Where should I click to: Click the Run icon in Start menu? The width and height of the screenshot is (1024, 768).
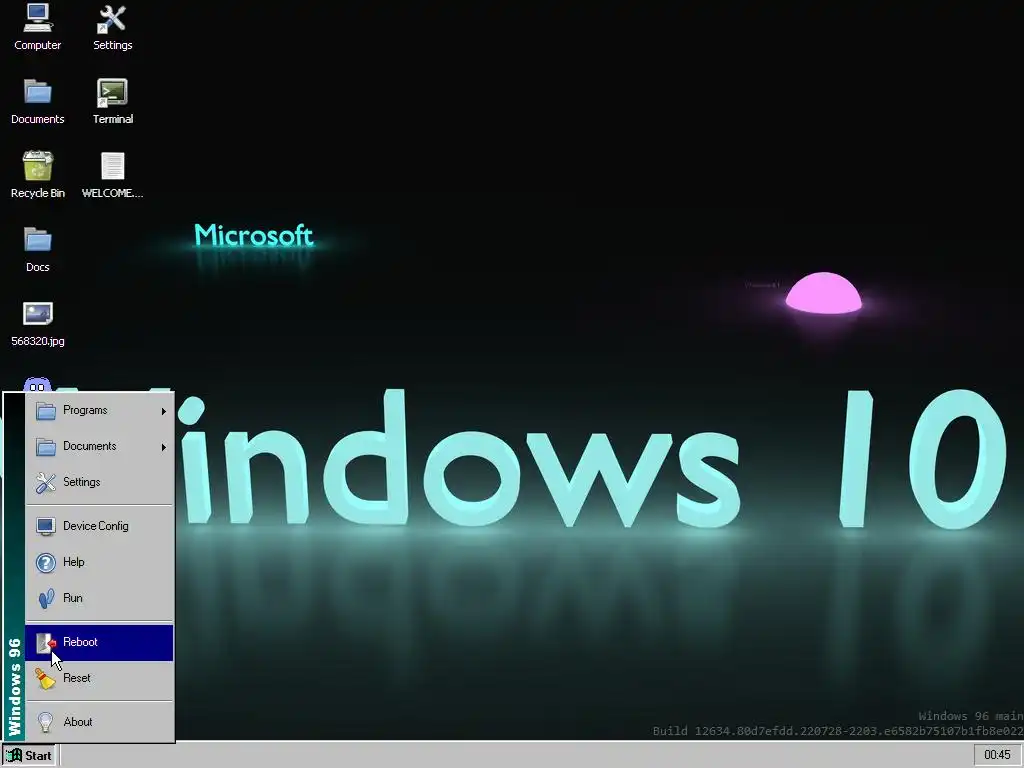point(46,598)
